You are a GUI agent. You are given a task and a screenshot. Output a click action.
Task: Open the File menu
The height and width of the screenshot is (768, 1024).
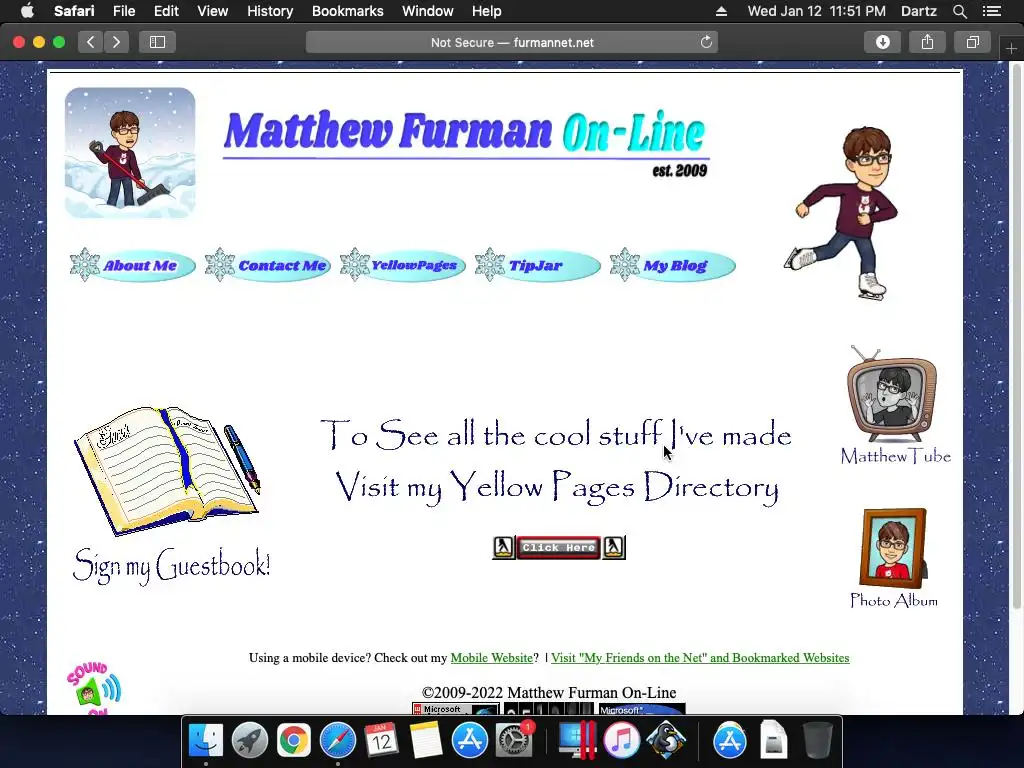point(123,11)
